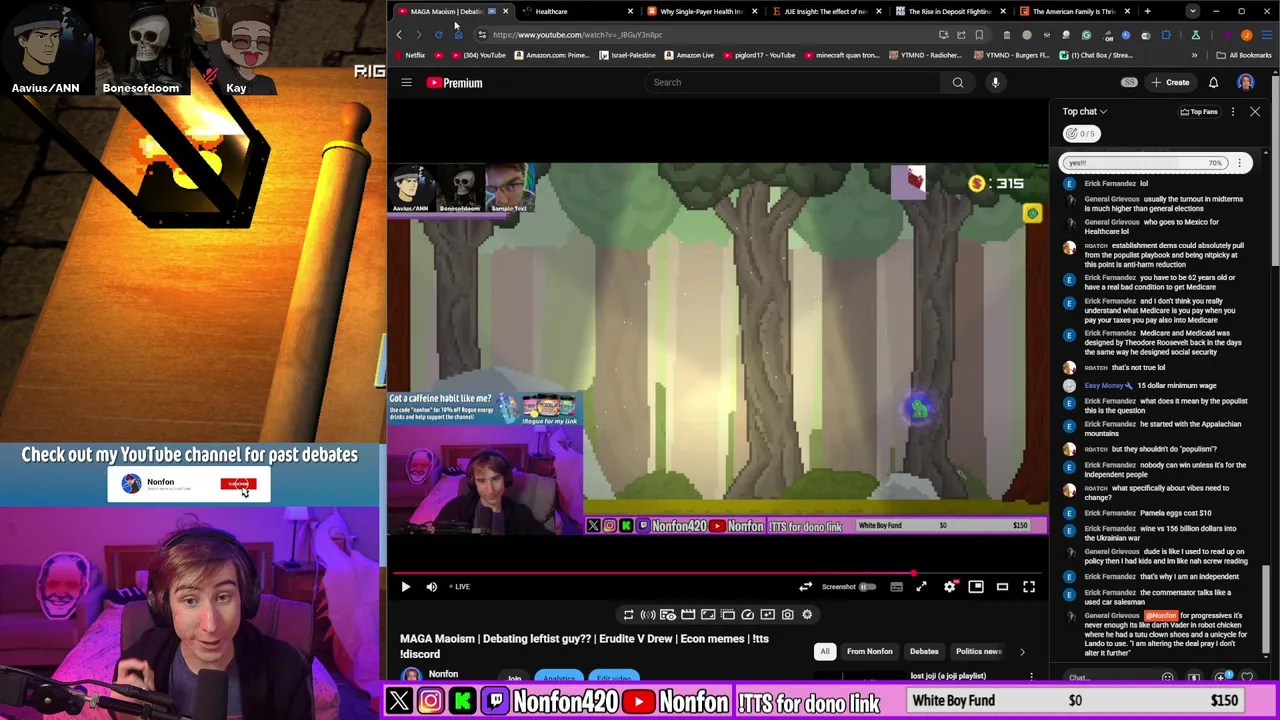Jump to live via the LIVE indicator
This screenshot has width=1280, height=720.
point(460,587)
